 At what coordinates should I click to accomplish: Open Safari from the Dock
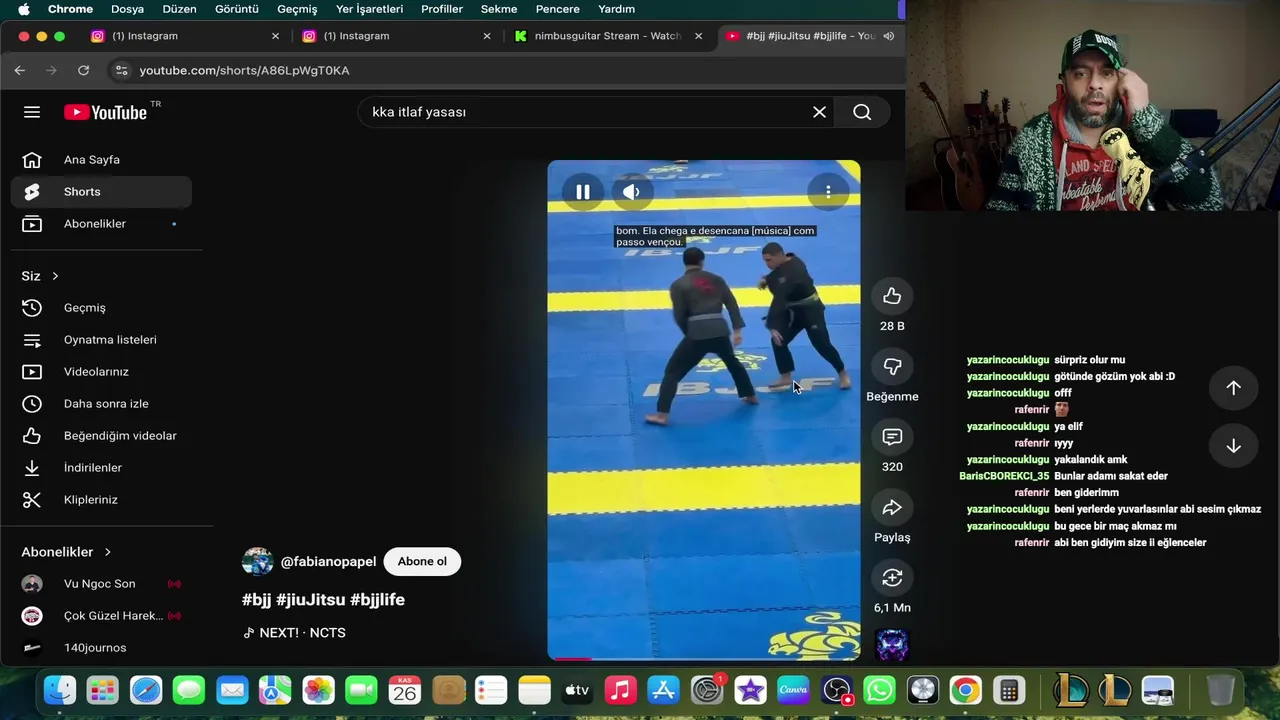(x=146, y=690)
